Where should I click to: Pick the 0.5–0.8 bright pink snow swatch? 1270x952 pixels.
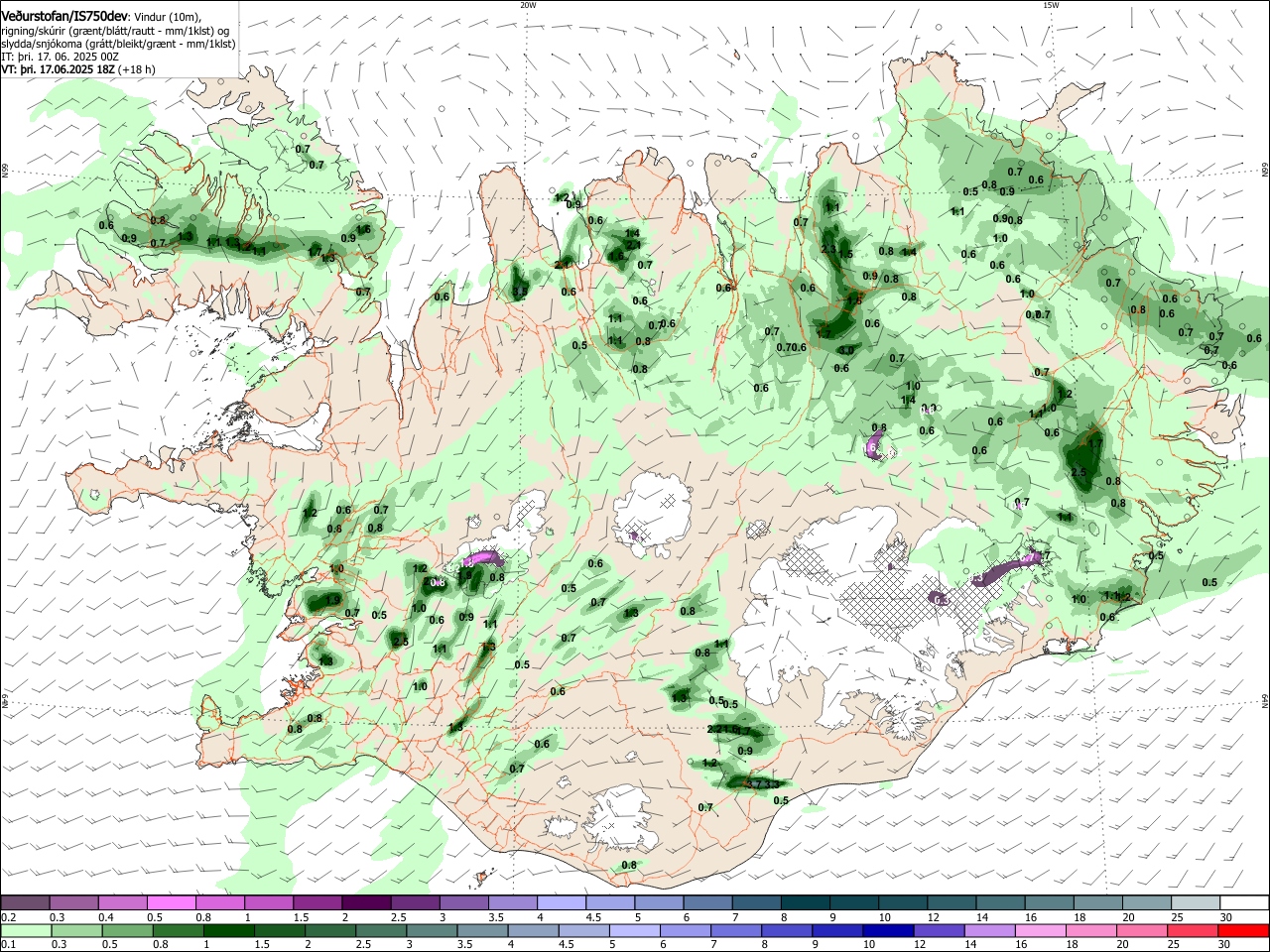[x=171, y=902]
